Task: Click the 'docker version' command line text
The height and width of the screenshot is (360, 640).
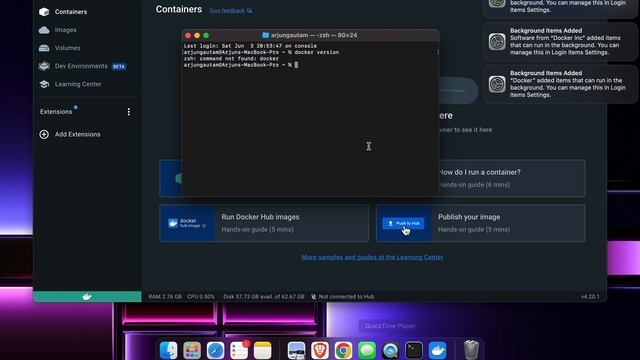Action: pos(317,52)
